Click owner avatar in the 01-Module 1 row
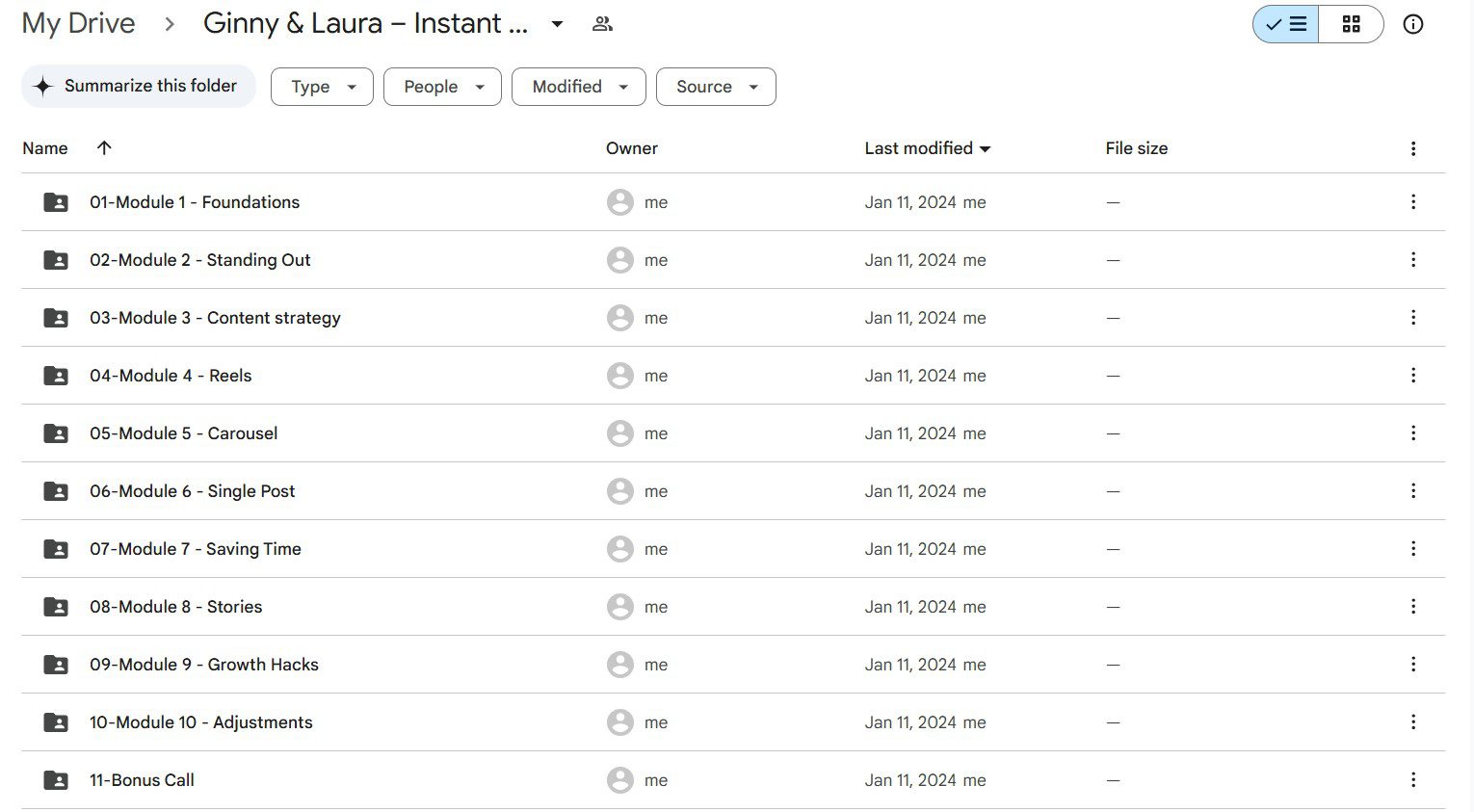Viewport: 1474px width, 812px height. click(619, 202)
